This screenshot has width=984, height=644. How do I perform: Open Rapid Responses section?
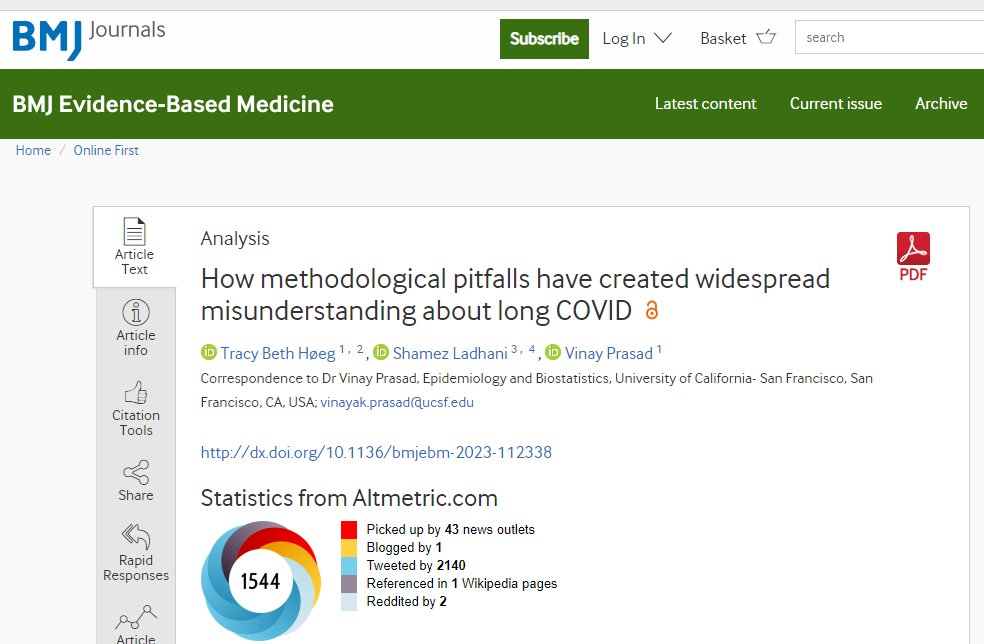pos(135,552)
